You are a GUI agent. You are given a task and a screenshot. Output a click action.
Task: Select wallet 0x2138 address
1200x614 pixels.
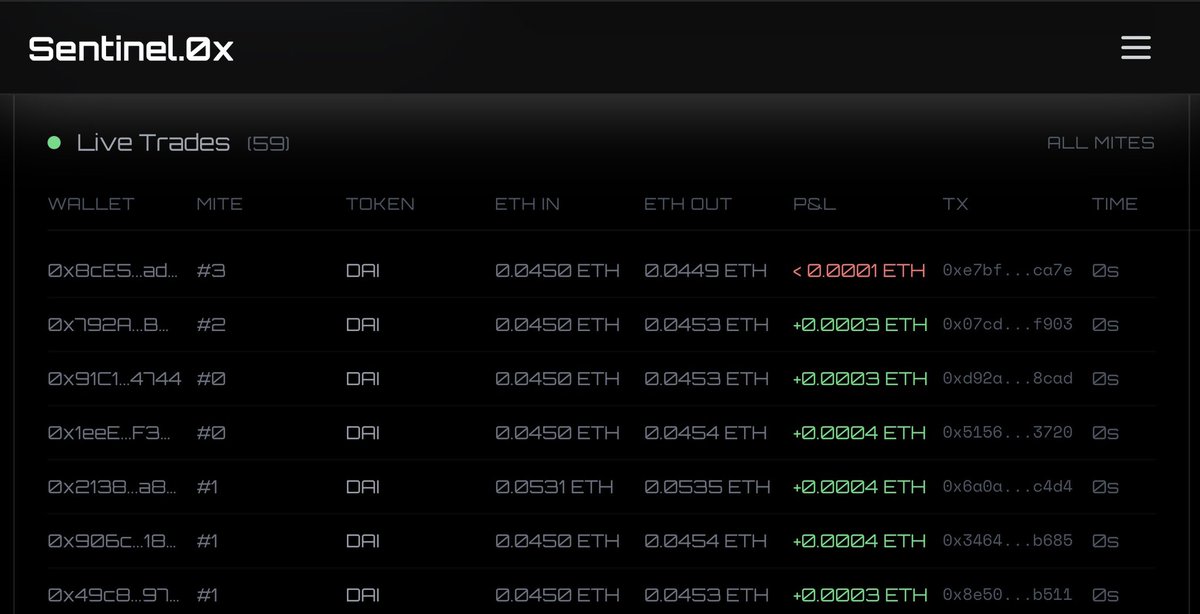pos(114,487)
